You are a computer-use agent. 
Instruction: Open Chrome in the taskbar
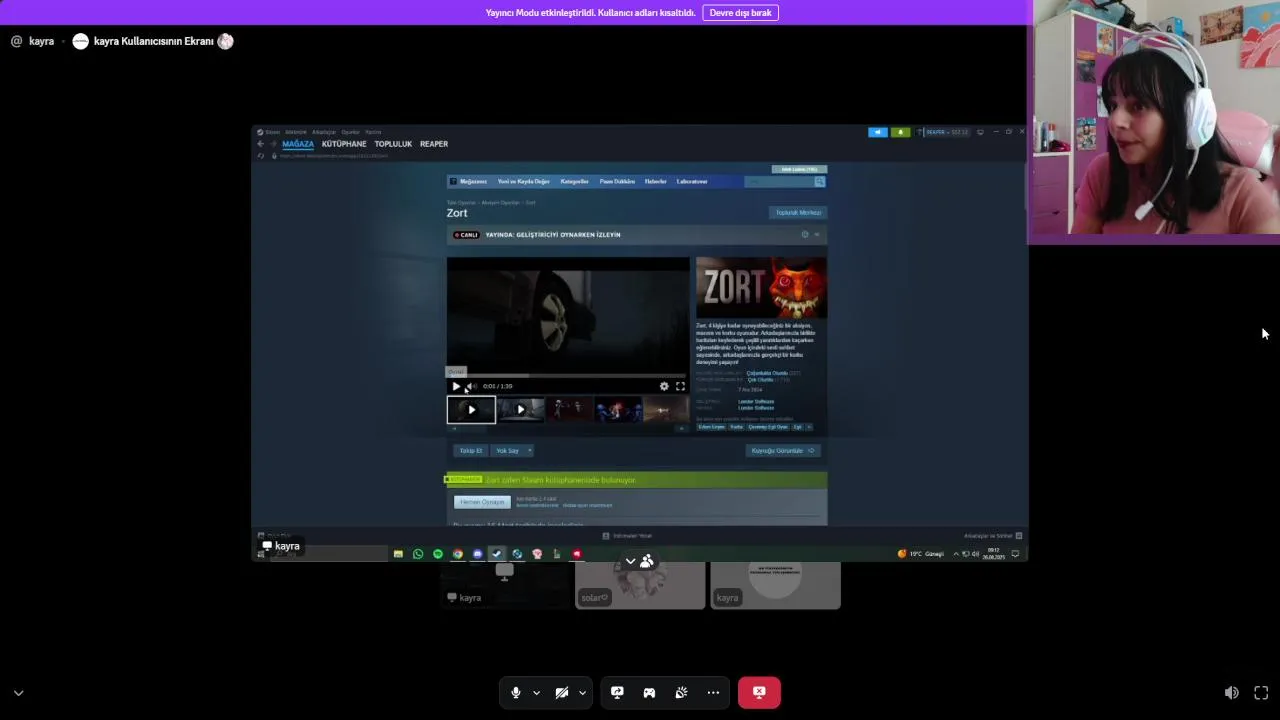point(458,554)
